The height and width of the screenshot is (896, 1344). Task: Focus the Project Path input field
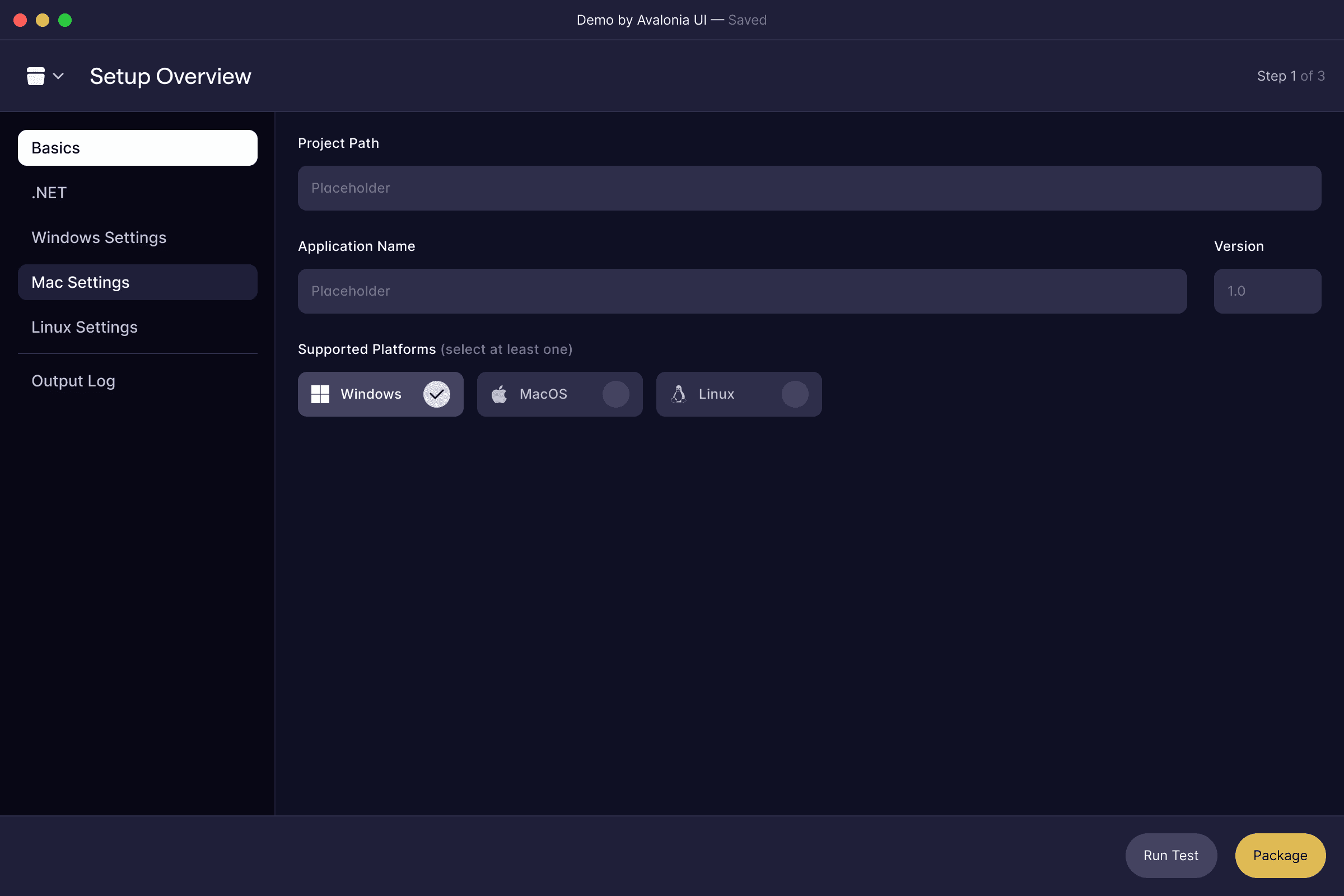pos(809,188)
